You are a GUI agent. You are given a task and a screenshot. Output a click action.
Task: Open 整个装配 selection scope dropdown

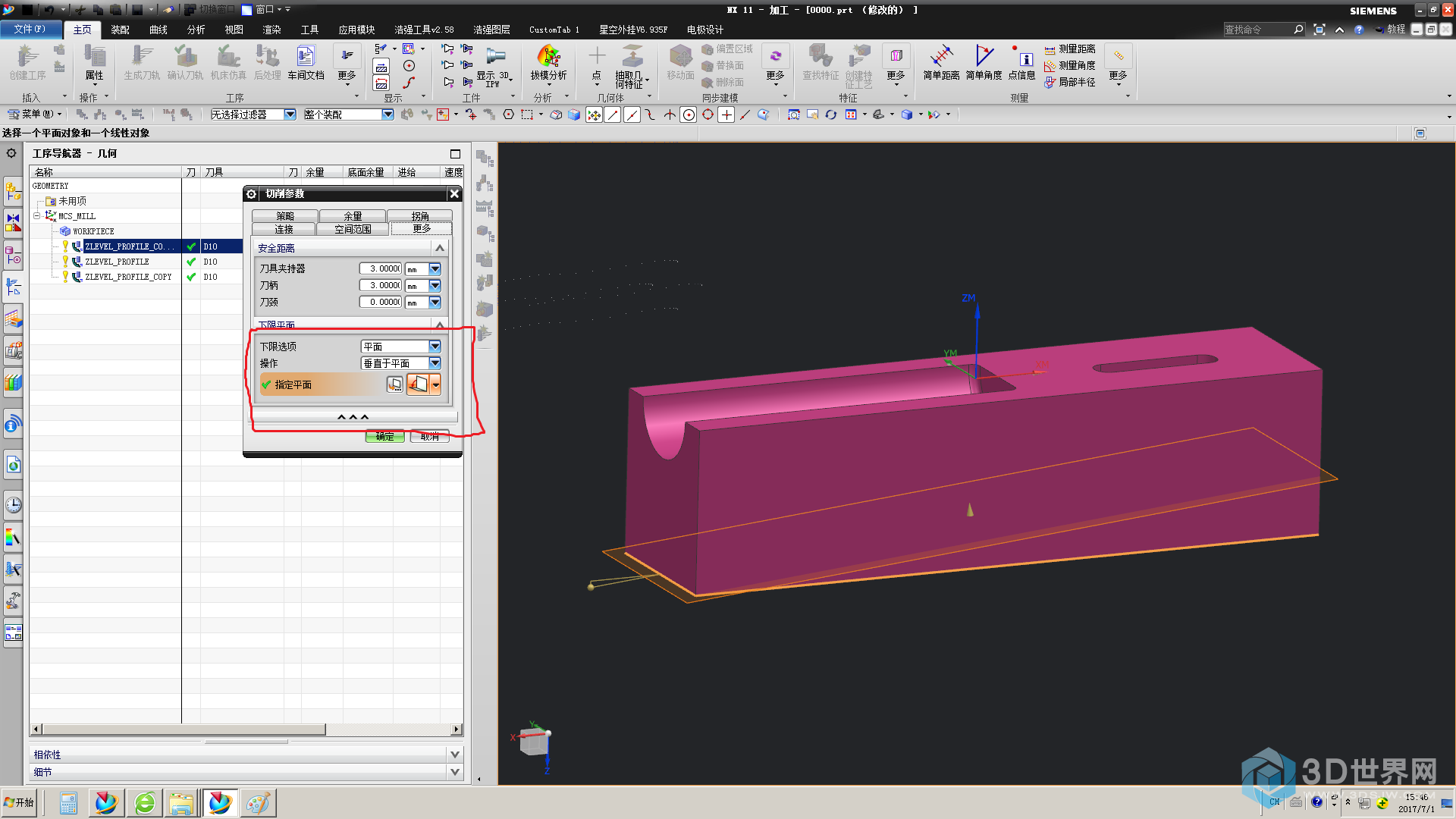388,115
